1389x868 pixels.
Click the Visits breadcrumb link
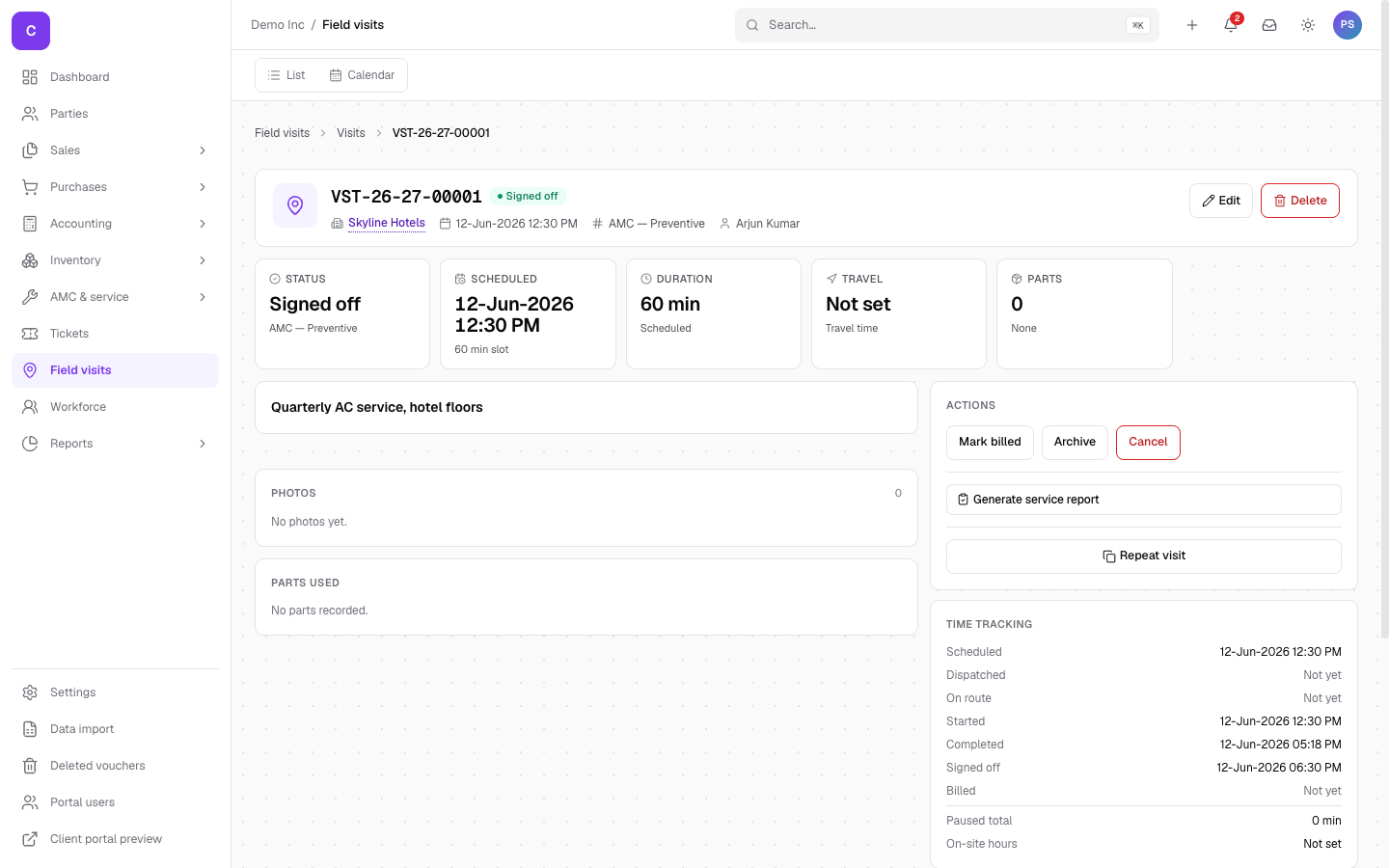(x=351, y=133)
